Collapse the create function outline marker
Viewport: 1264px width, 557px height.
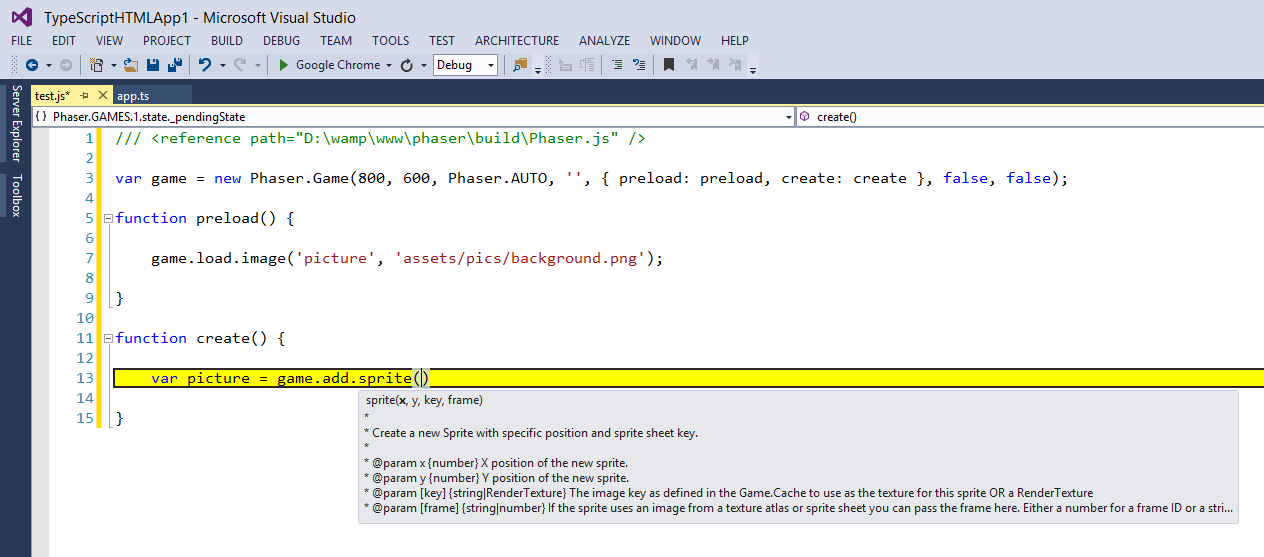pyautogui.click(x=108, y=338)
